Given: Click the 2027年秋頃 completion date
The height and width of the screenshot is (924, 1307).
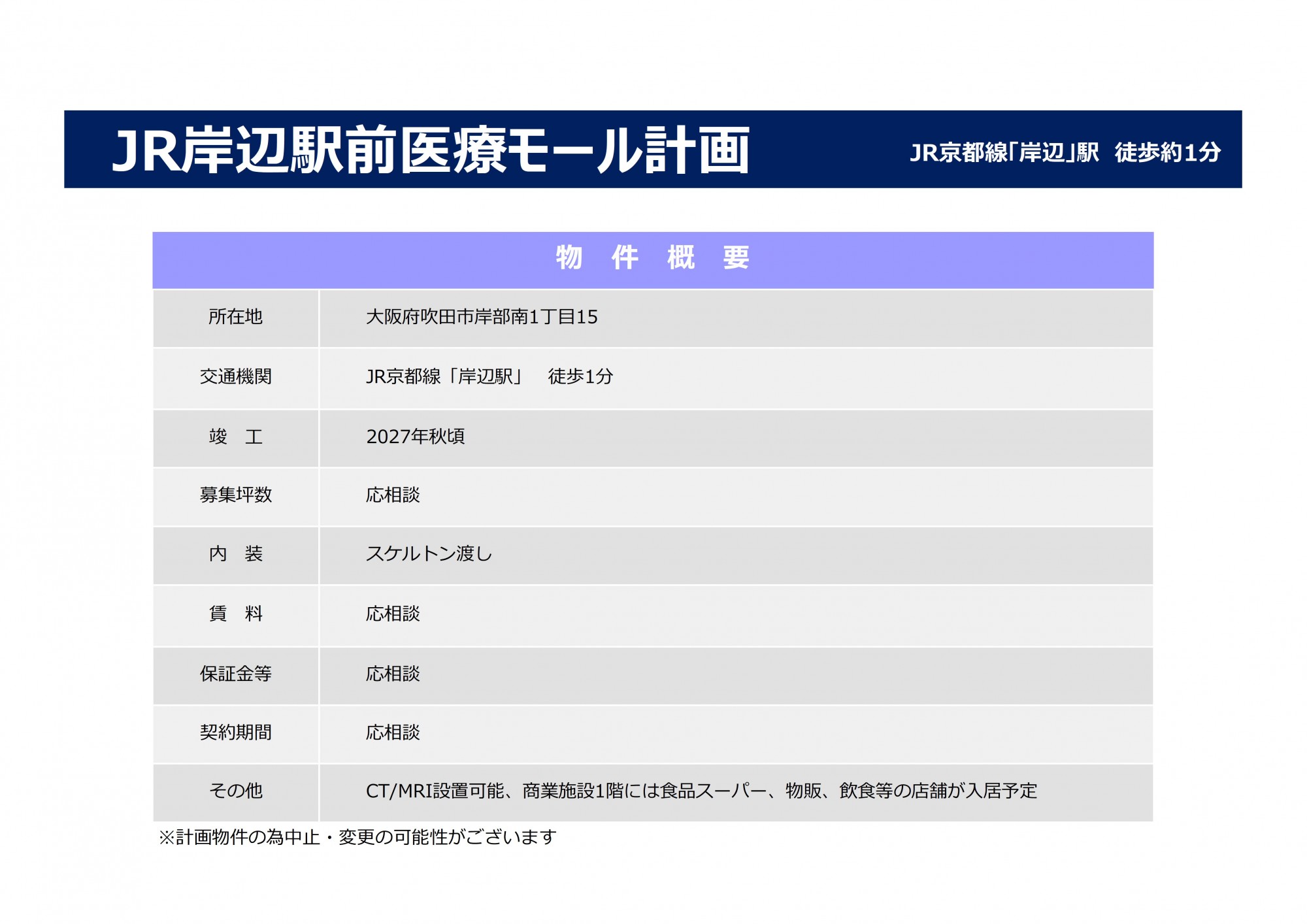Looking at the screenshot, I should coord(415,437).
